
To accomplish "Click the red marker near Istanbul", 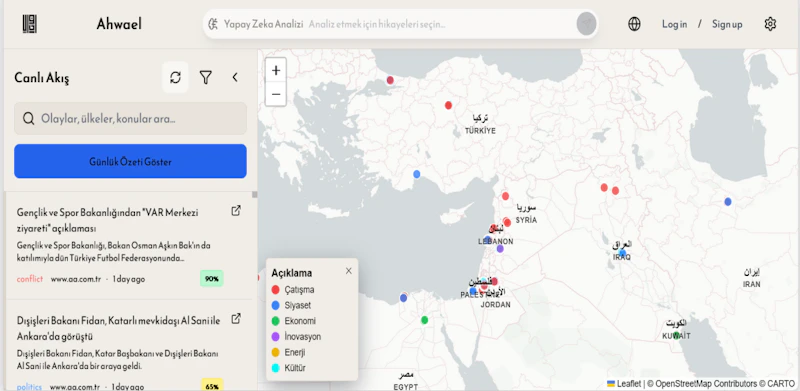I will point(390,80).
